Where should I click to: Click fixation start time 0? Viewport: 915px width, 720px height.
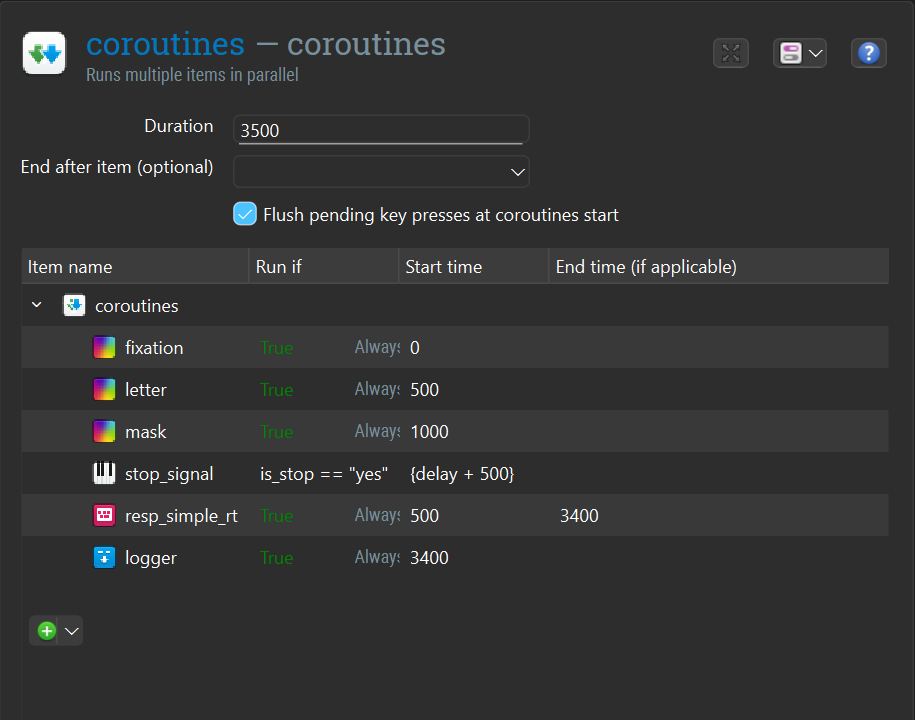(415, 348)
